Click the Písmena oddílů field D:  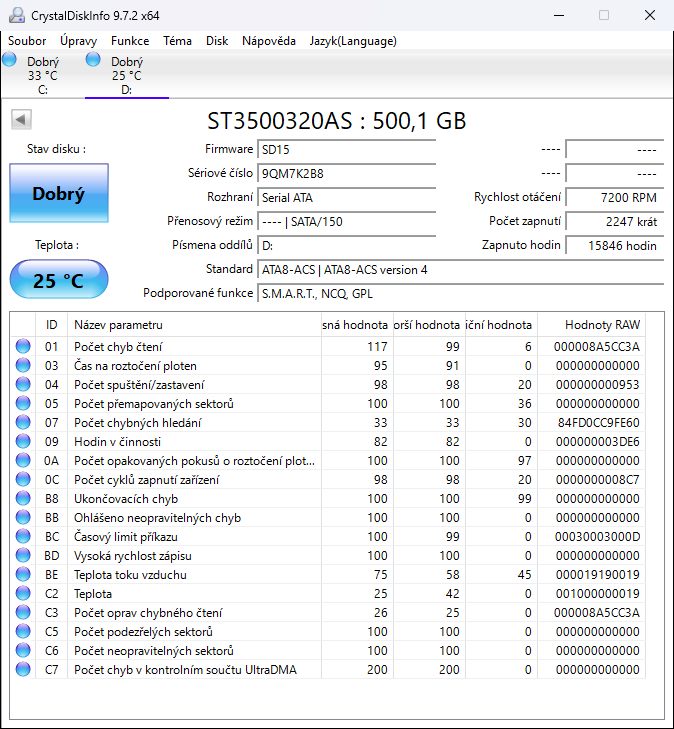pos(346,245)
